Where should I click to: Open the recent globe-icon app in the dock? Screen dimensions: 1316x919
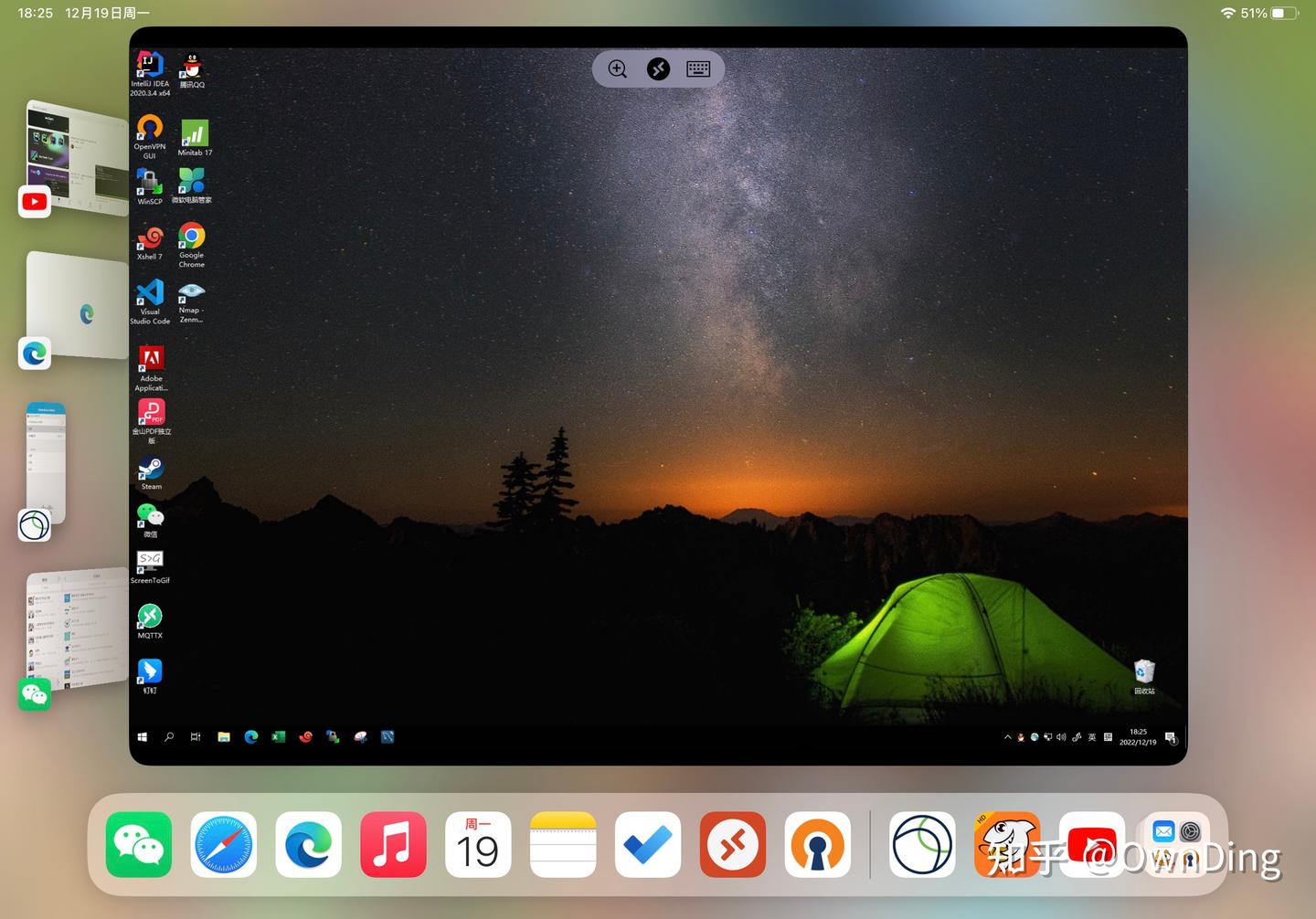923,845
